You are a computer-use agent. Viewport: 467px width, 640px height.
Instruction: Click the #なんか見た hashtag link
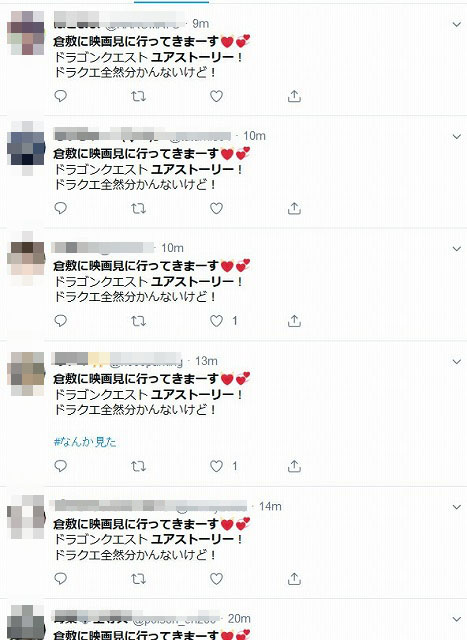pos(85,442)
